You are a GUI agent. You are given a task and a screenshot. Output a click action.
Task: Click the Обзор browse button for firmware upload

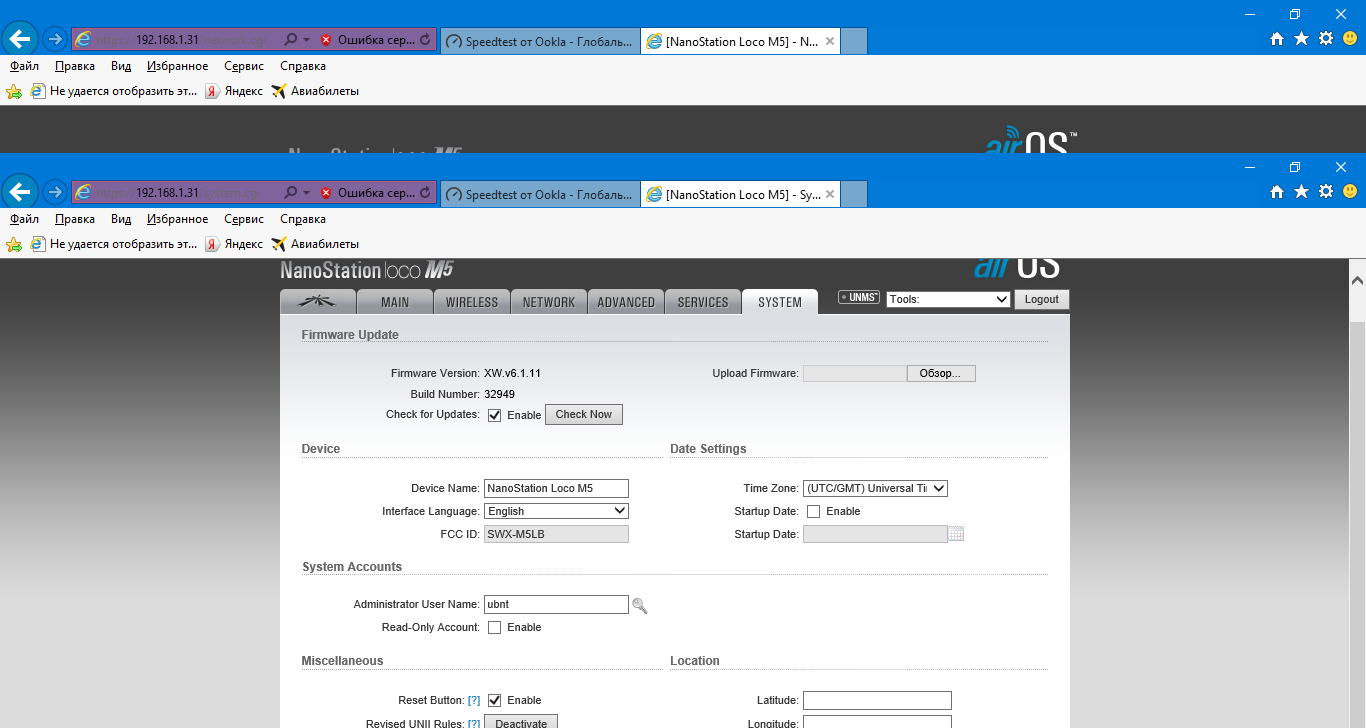(x=940, y=373)
